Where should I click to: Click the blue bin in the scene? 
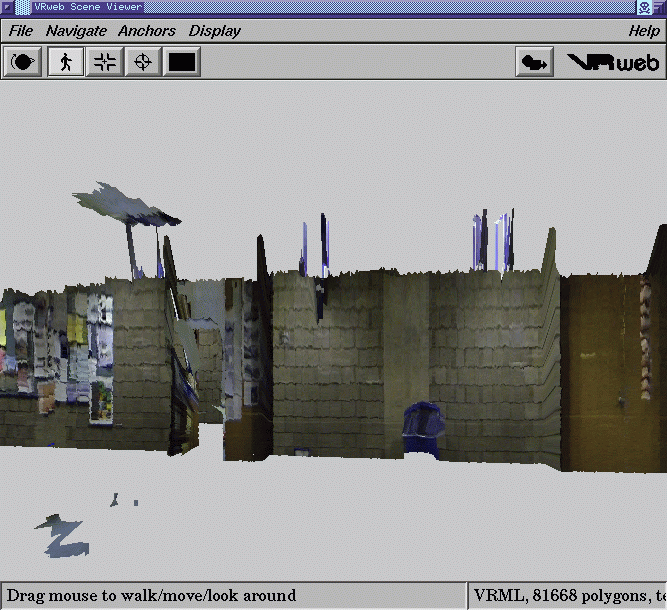pos(421,432)
